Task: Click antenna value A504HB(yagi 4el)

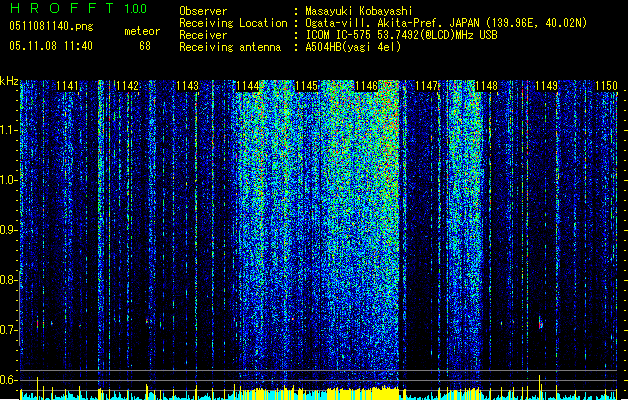Action: click(353, 47)
